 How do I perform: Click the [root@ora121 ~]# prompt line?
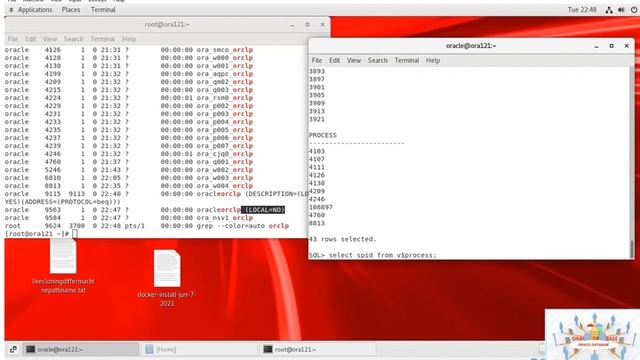tap(41, 234)
